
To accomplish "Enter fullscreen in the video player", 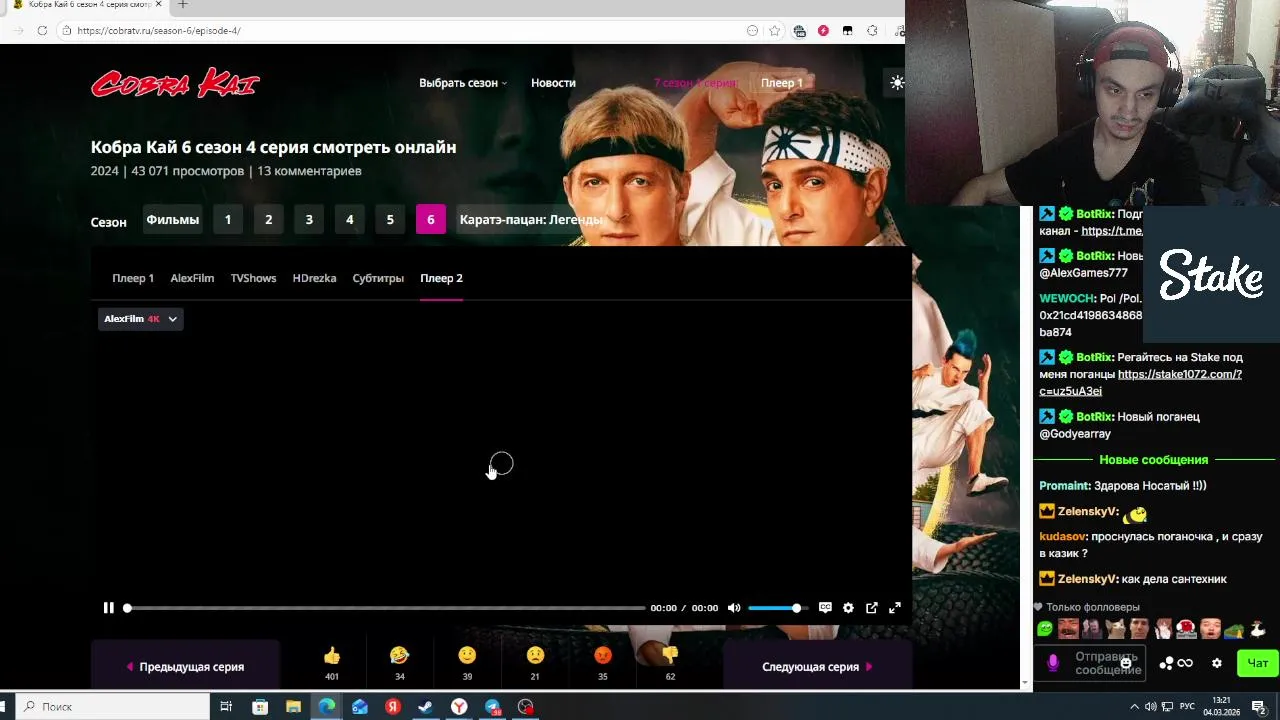I will pyautogui.click(x=895, y=608).
